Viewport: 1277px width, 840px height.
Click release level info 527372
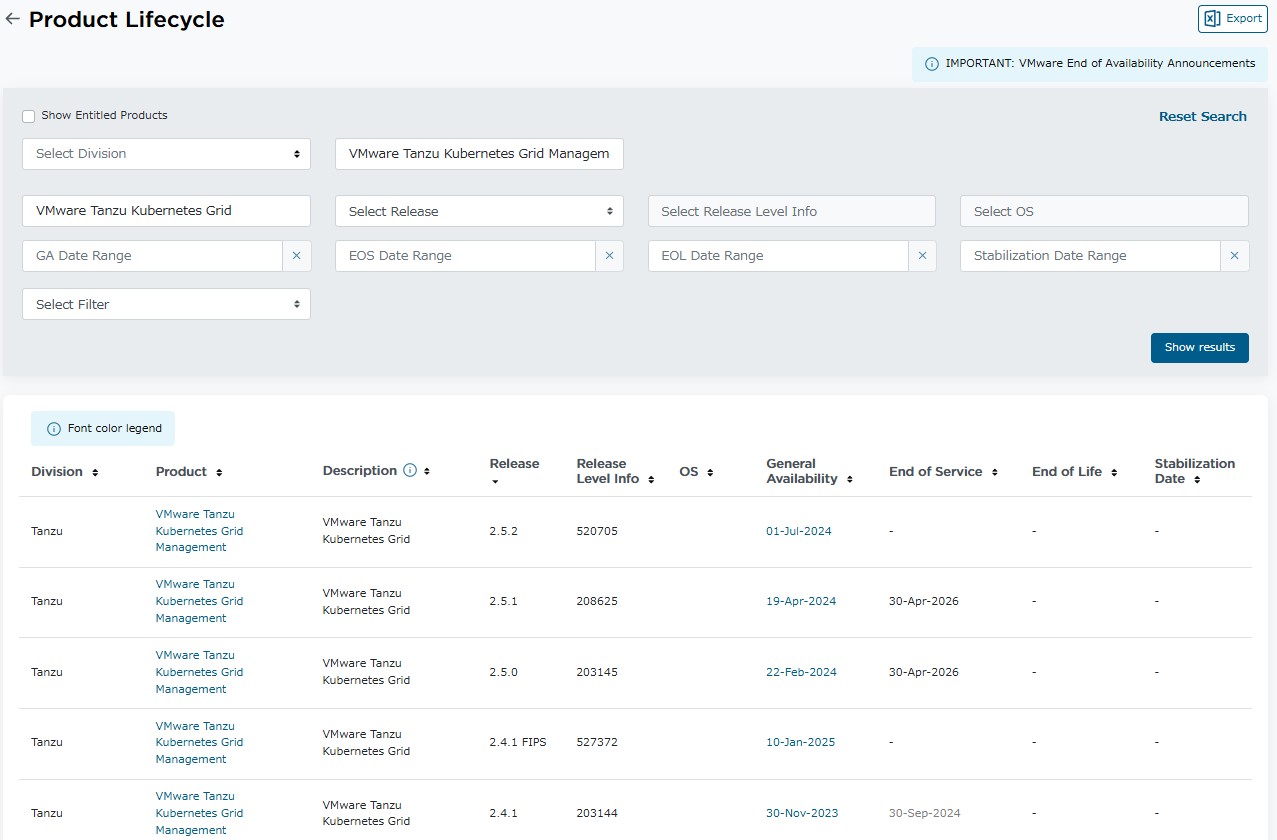tap(597, 742)
